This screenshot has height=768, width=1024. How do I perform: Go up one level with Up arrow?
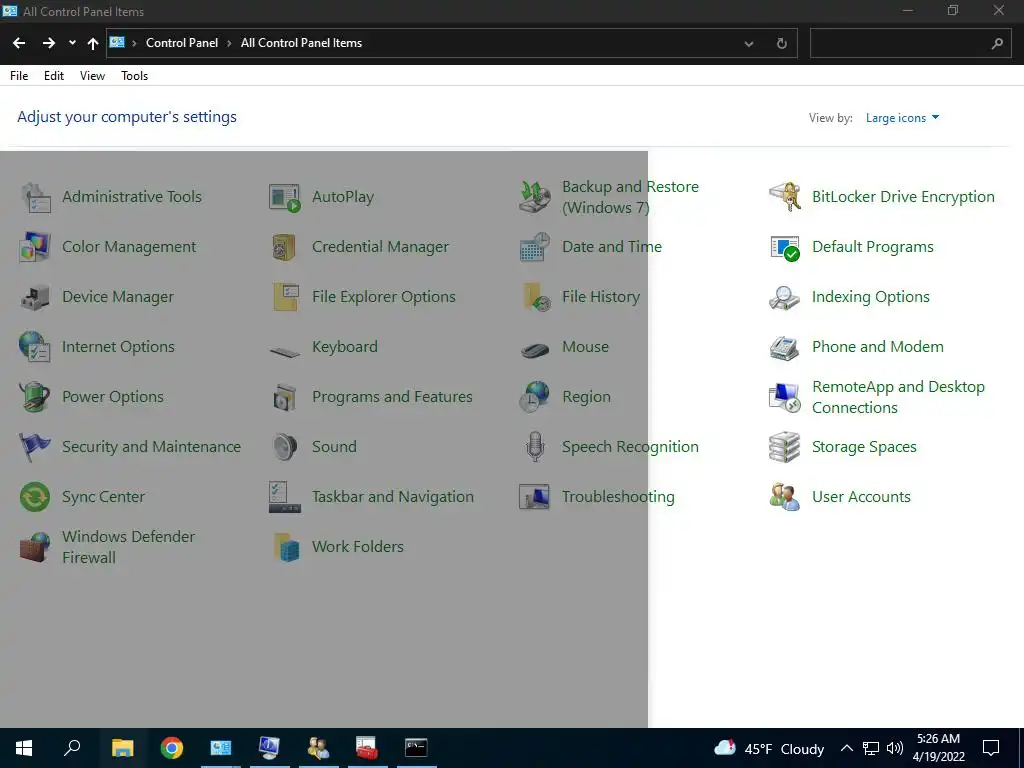click(x=93, y=43)
